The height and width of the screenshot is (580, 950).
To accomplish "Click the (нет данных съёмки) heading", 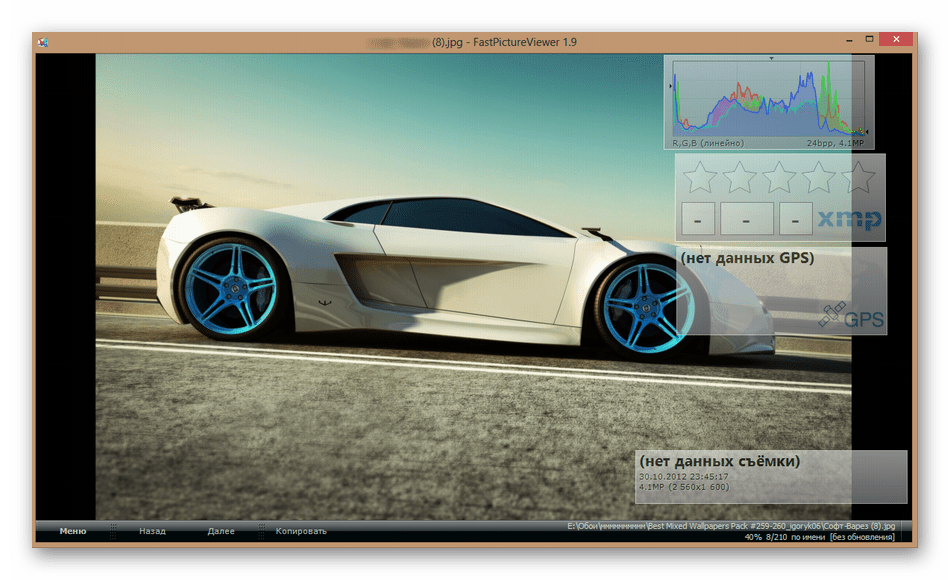I will (720, 461).
